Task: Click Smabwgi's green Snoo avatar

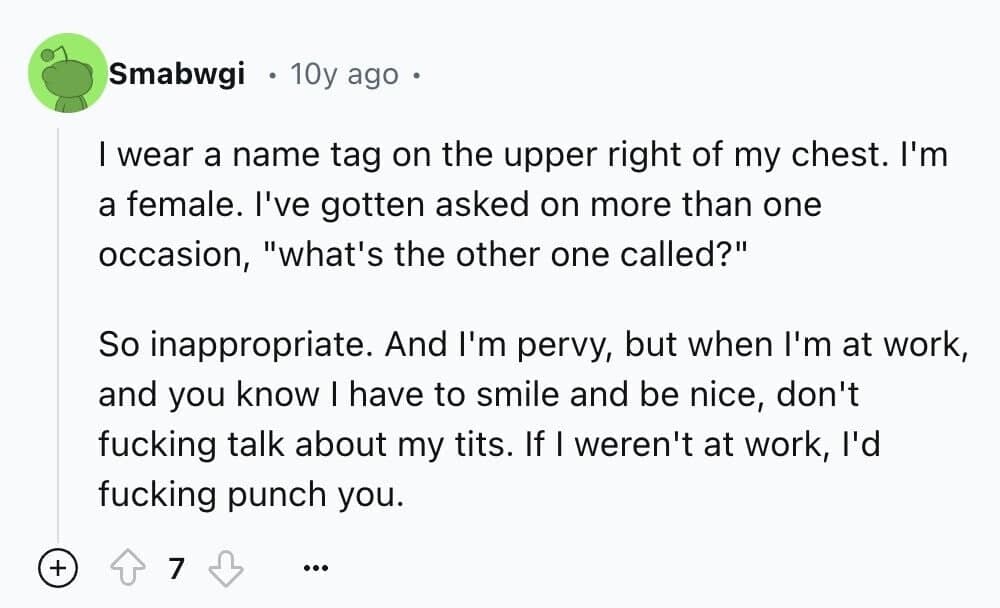Action: click(x=66, y=73)
